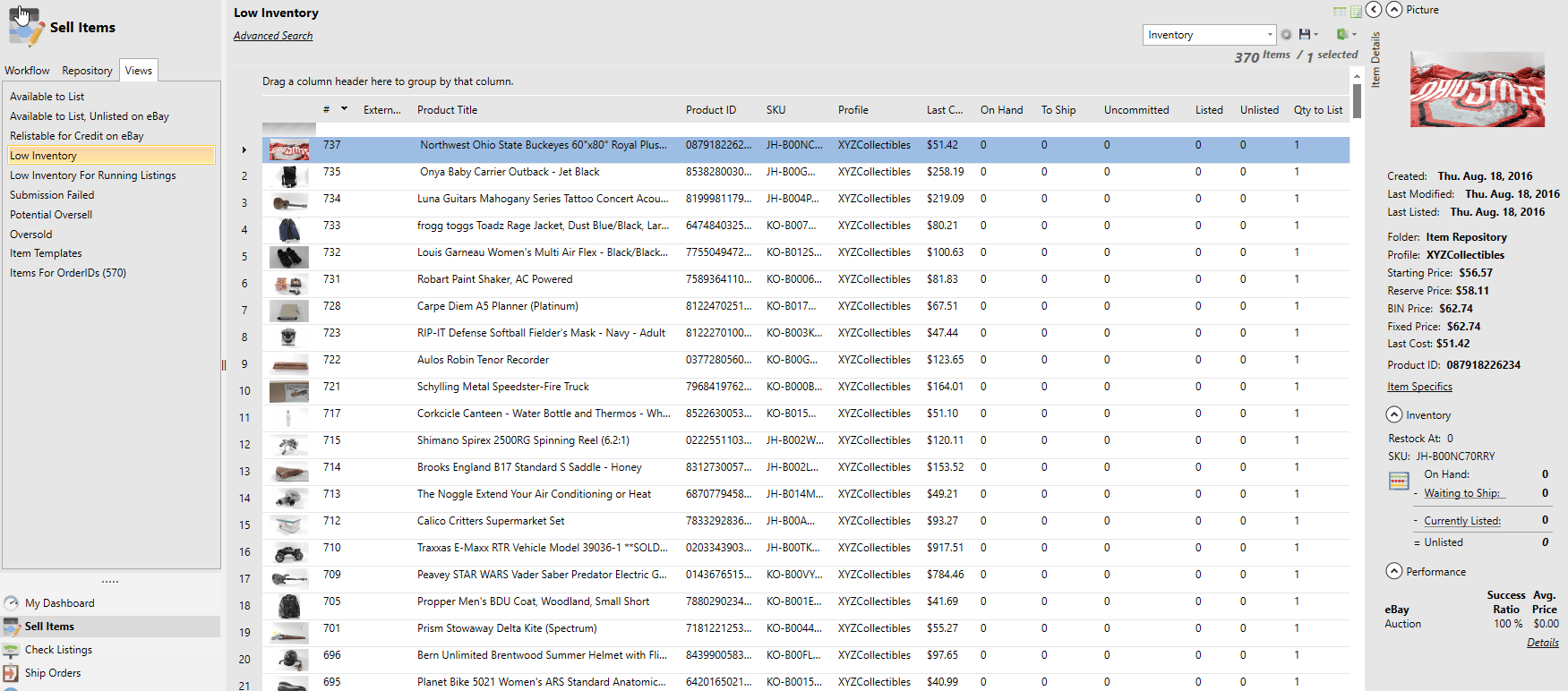Select Relistable for Credit on eBay view

coord(77,136)
